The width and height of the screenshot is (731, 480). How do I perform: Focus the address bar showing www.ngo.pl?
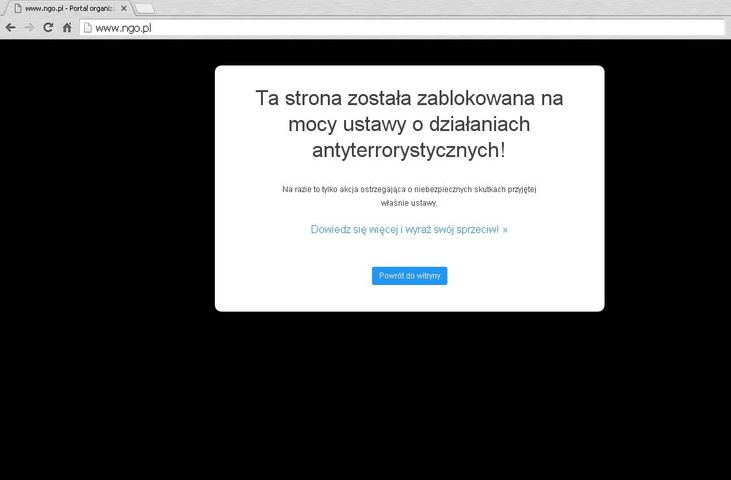tap(402, 28)
